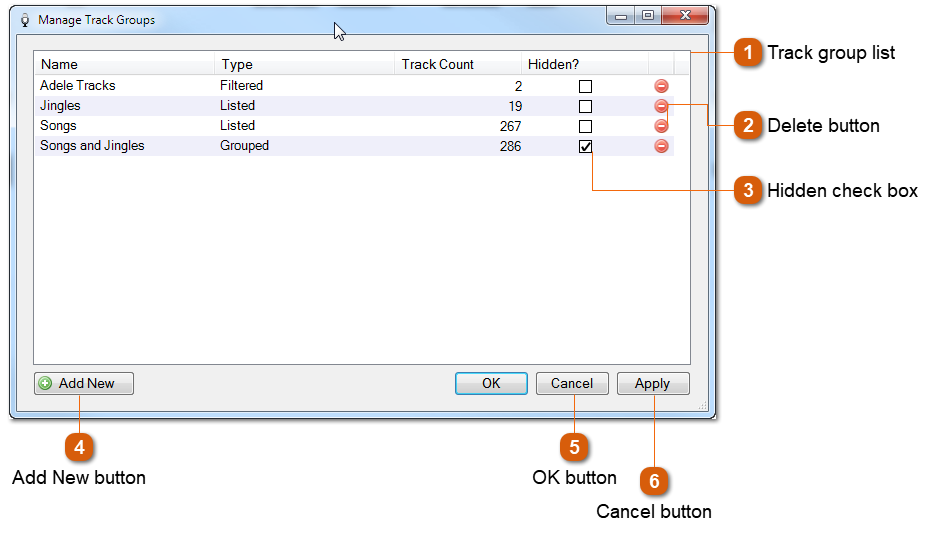Viewport: 934px width, 538px height.
Task: Sort by the Track Count column header
Action: (x=457, y=64)
